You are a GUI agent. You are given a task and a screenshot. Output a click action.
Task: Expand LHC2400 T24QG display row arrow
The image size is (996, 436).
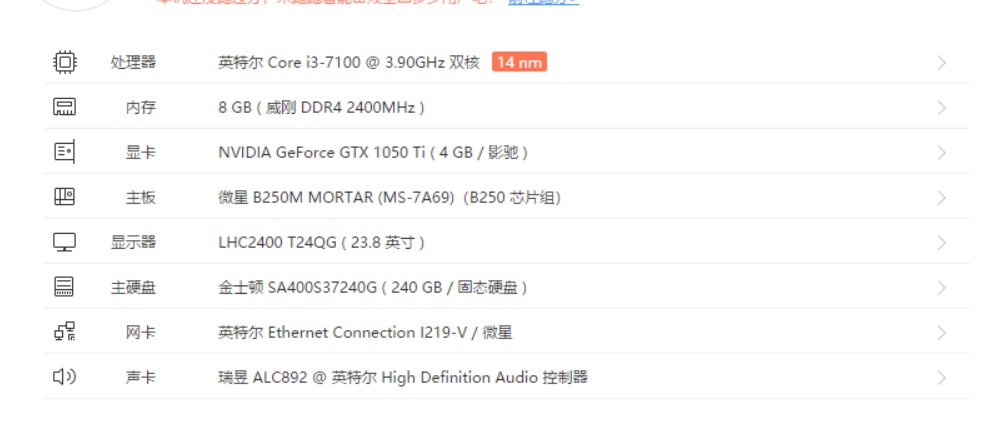941,243
